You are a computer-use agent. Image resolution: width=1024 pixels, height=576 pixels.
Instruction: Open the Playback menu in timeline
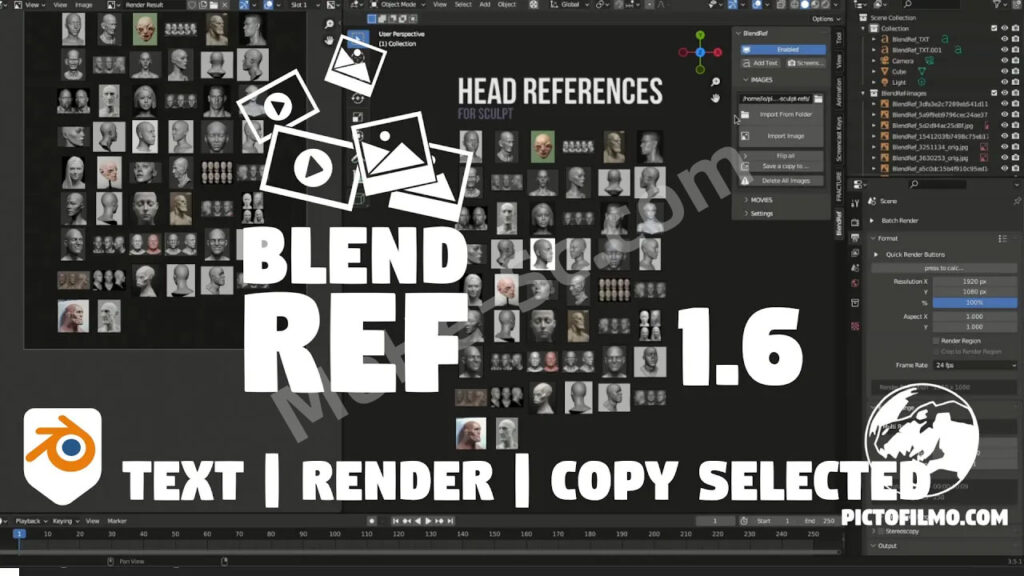[x=28, y=521]
